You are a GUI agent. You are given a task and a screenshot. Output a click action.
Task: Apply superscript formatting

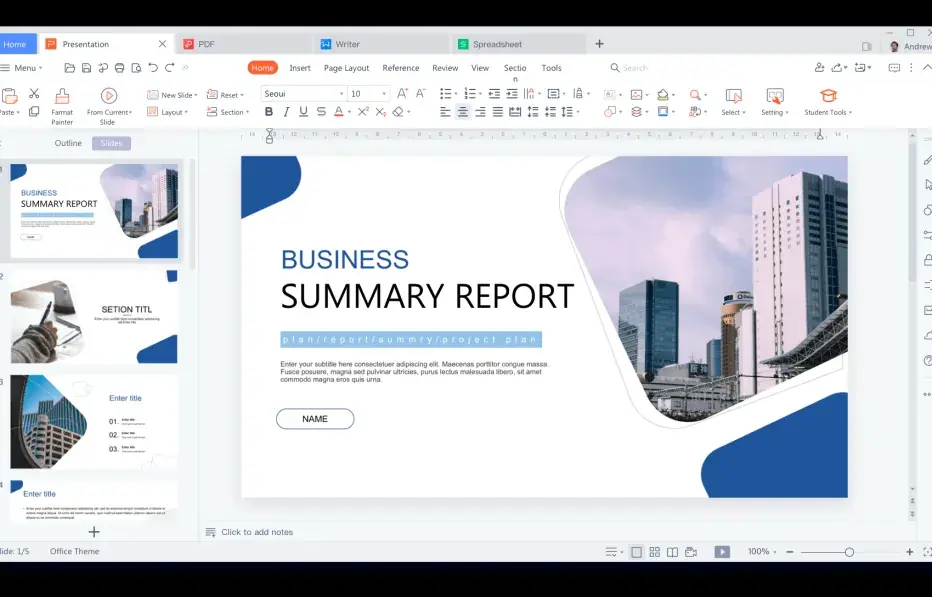click(x=363, y=111)
